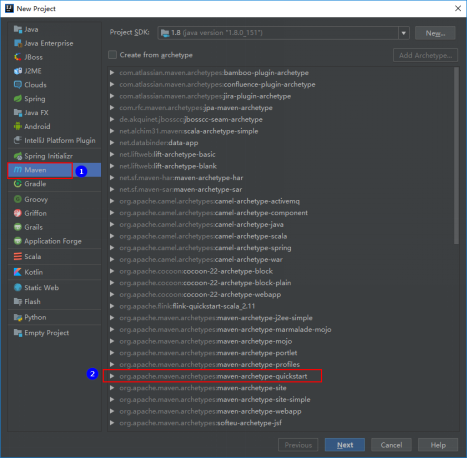Expand jira-plugin-archetype node

point(112,96)
